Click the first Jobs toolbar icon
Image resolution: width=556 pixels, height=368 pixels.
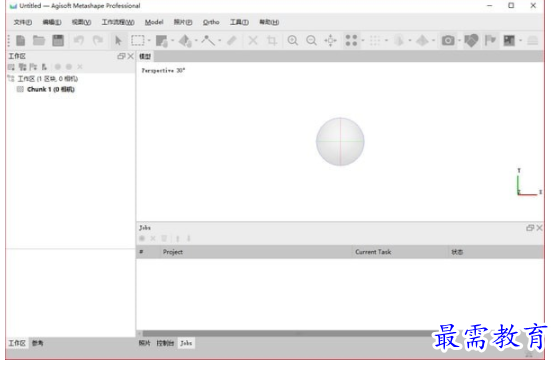(142, 239)
